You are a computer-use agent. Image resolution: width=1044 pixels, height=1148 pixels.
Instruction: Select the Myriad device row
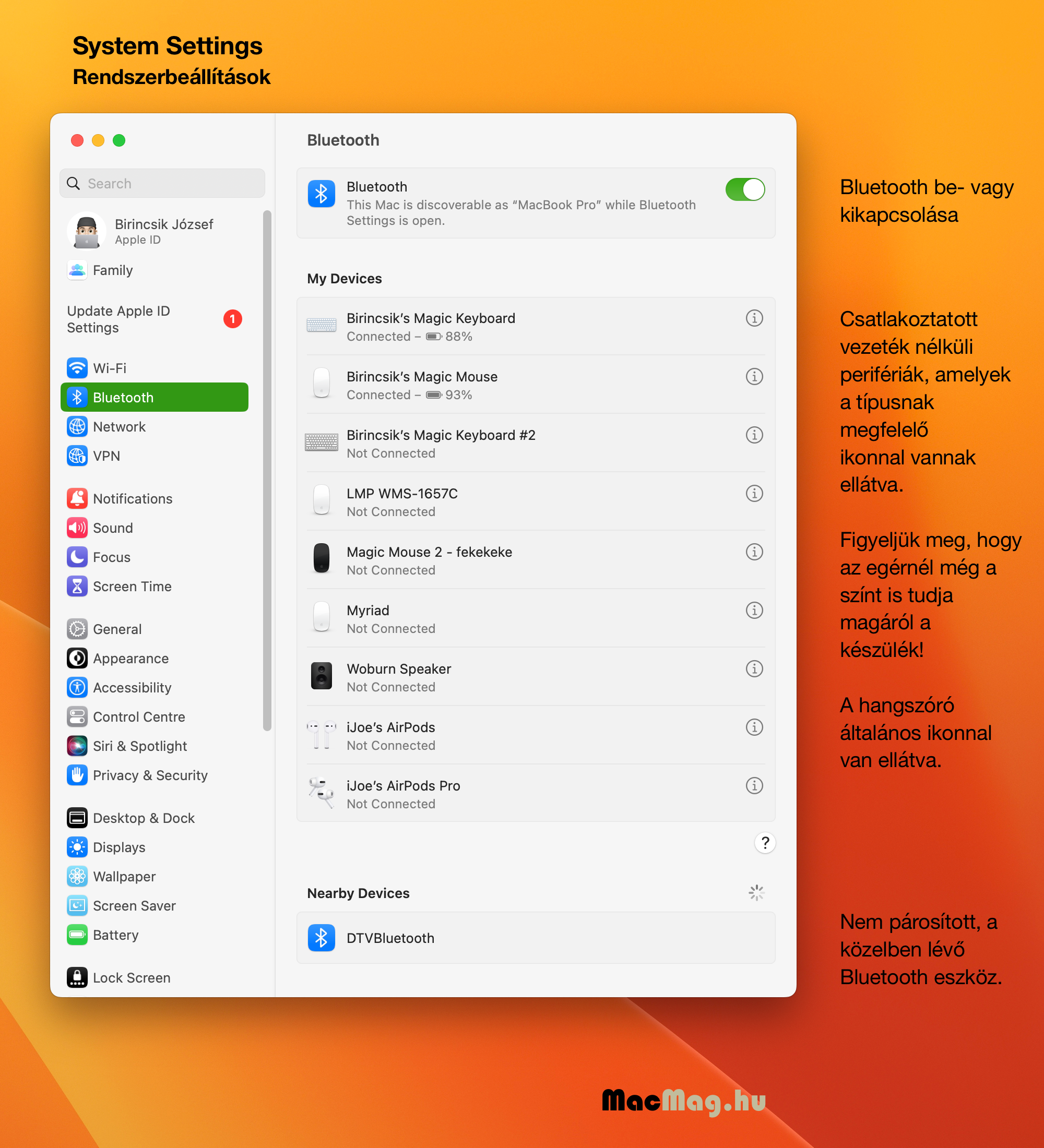[x=536, y=619]
